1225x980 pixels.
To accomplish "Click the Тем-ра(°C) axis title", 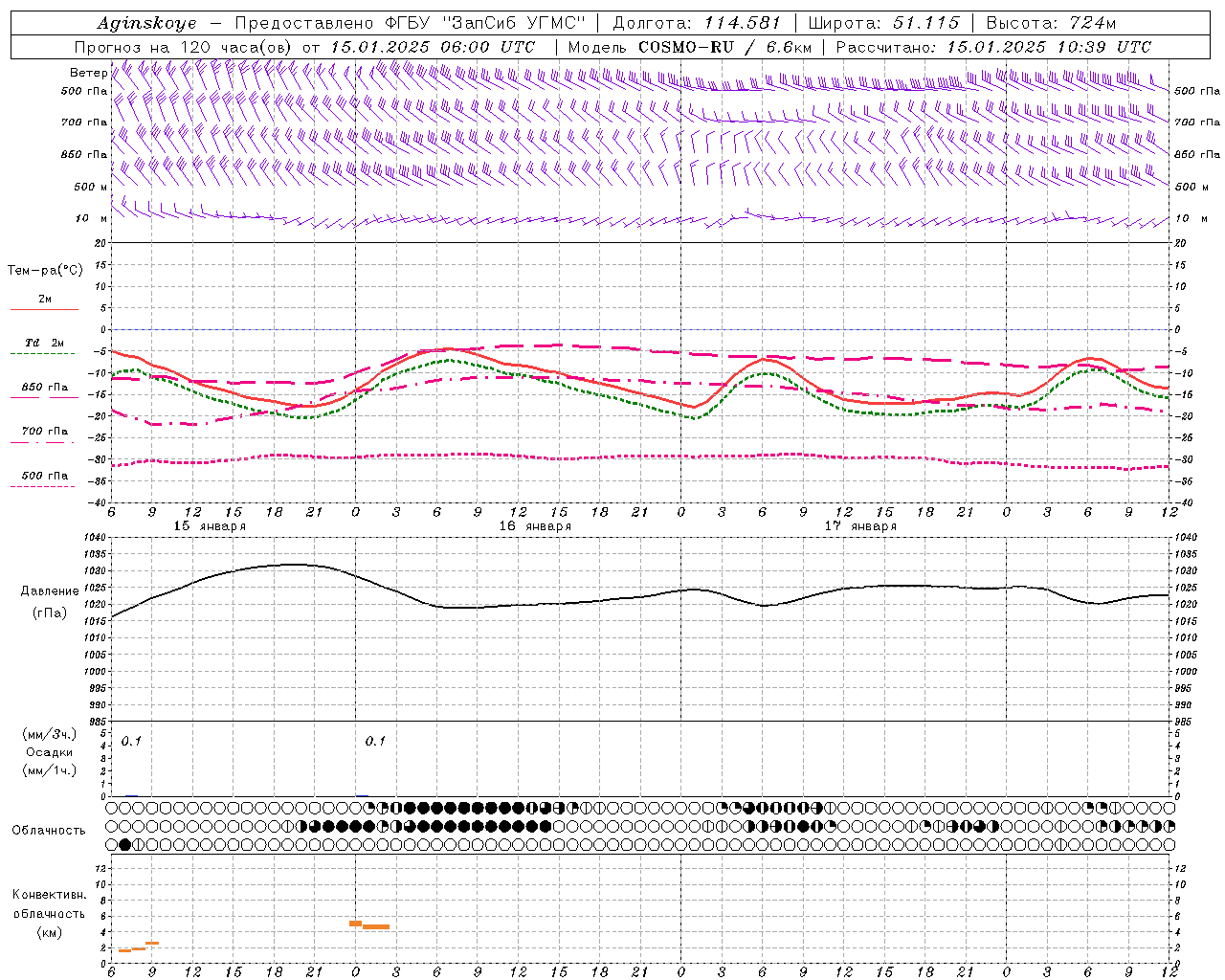I will [x=45, y=271].
